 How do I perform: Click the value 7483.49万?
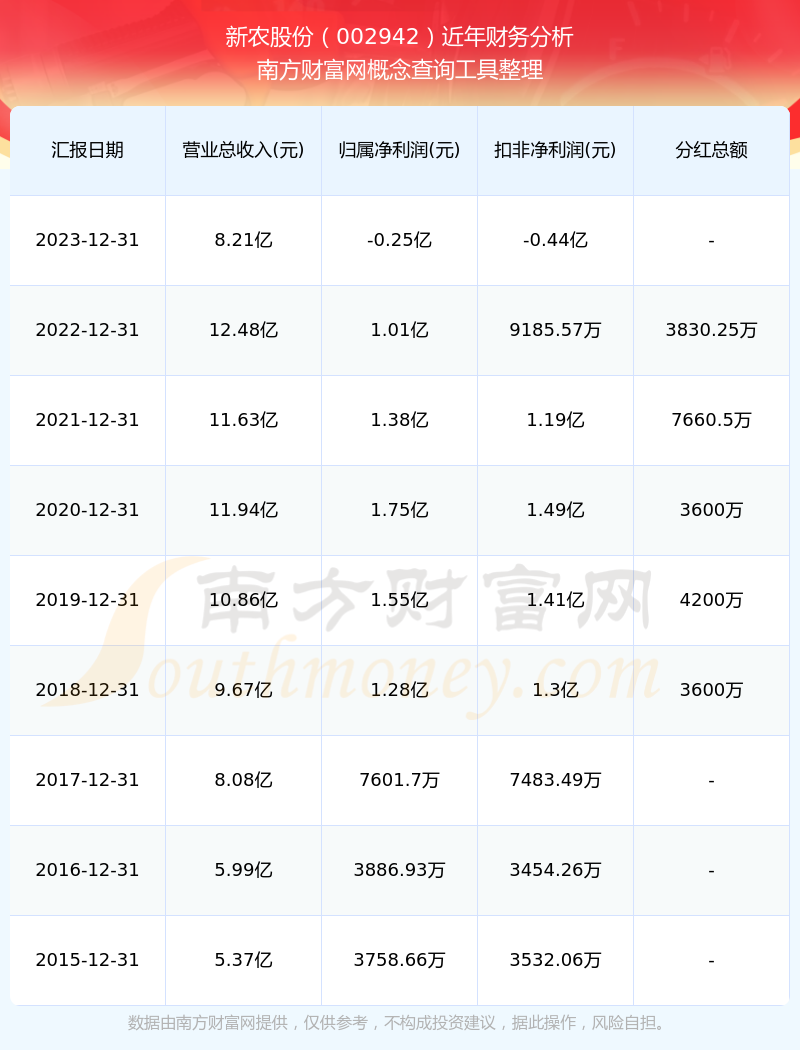click(556, 780)
